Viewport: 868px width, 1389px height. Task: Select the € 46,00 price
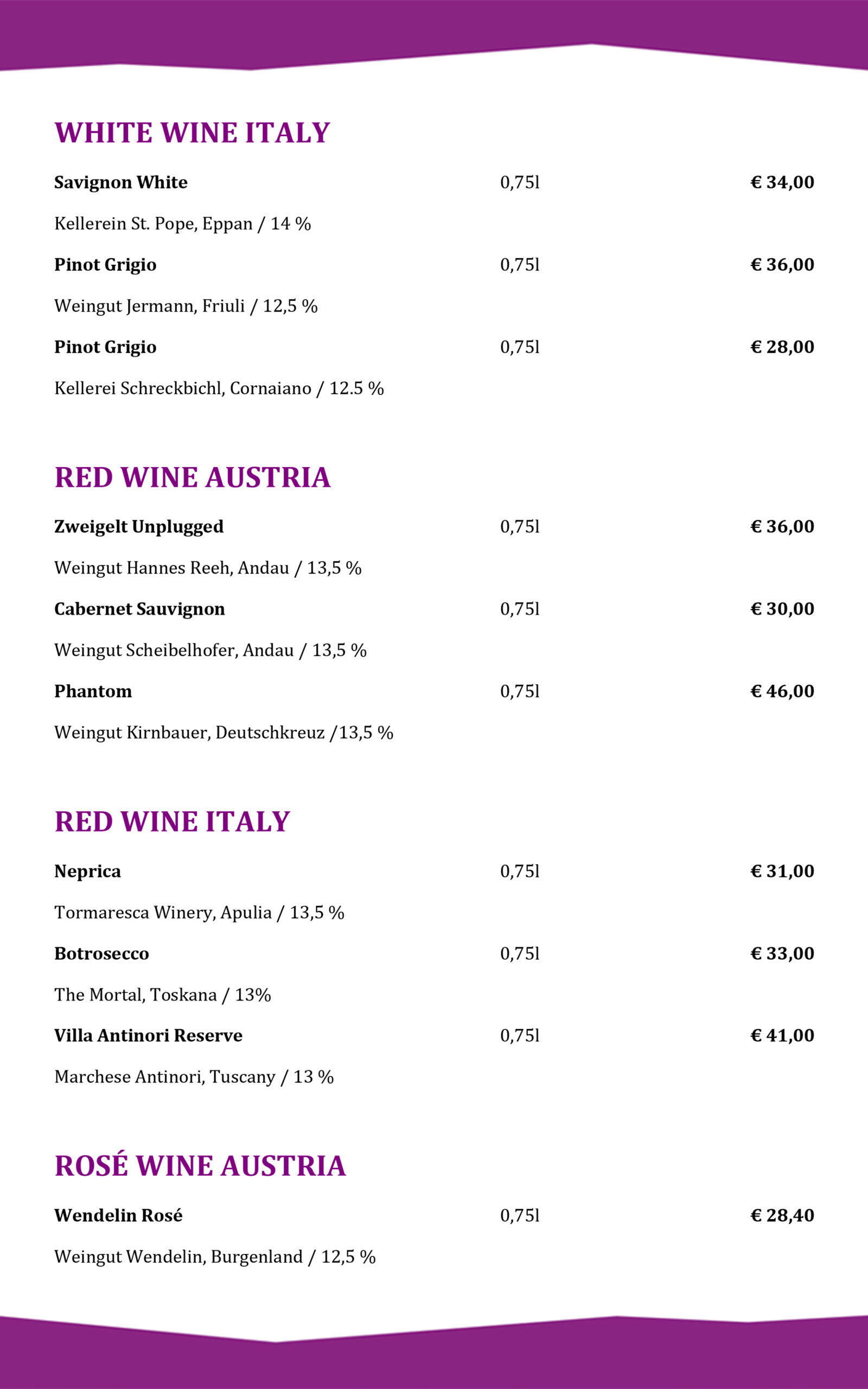pos(782,692)
